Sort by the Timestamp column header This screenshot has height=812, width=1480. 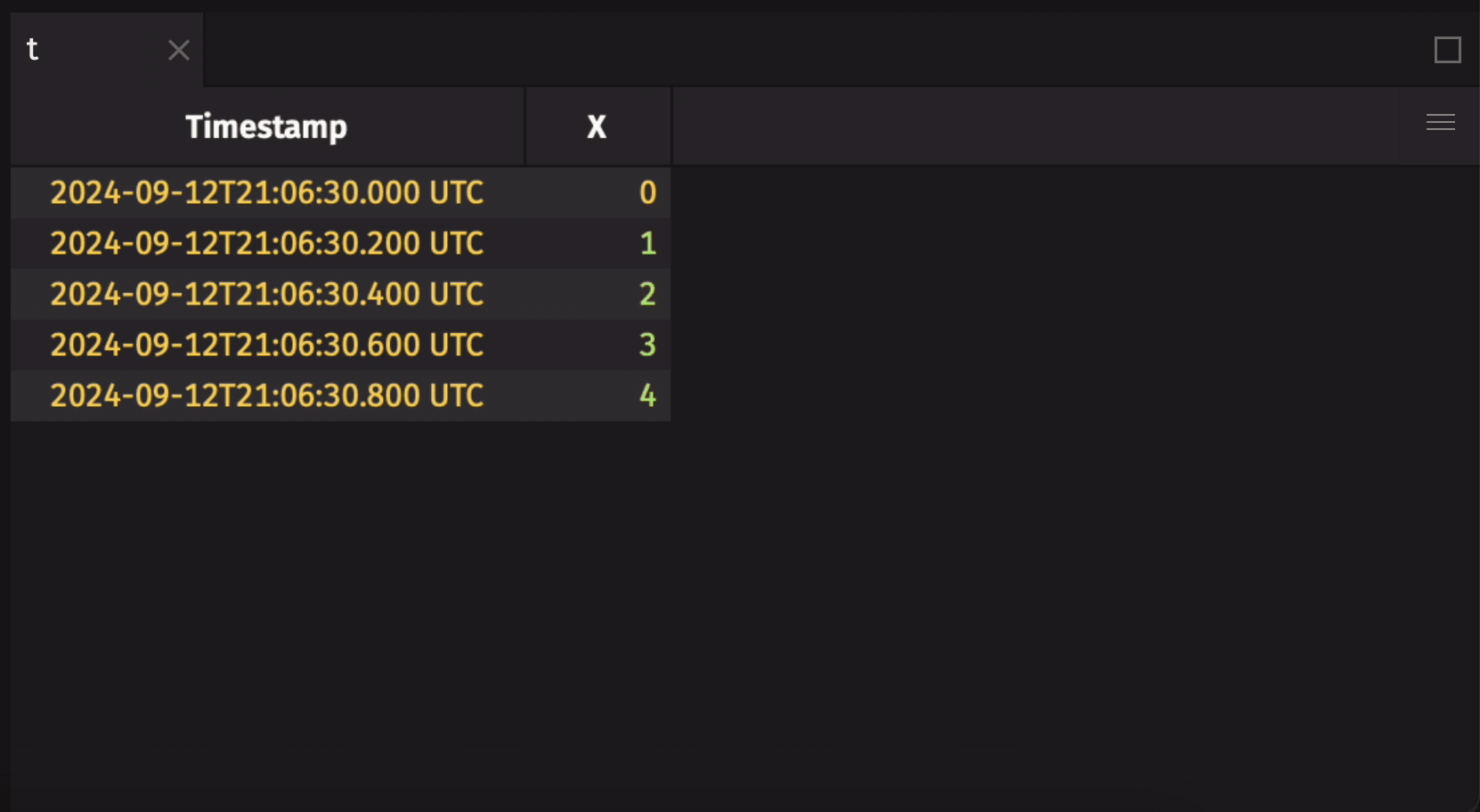265,126
